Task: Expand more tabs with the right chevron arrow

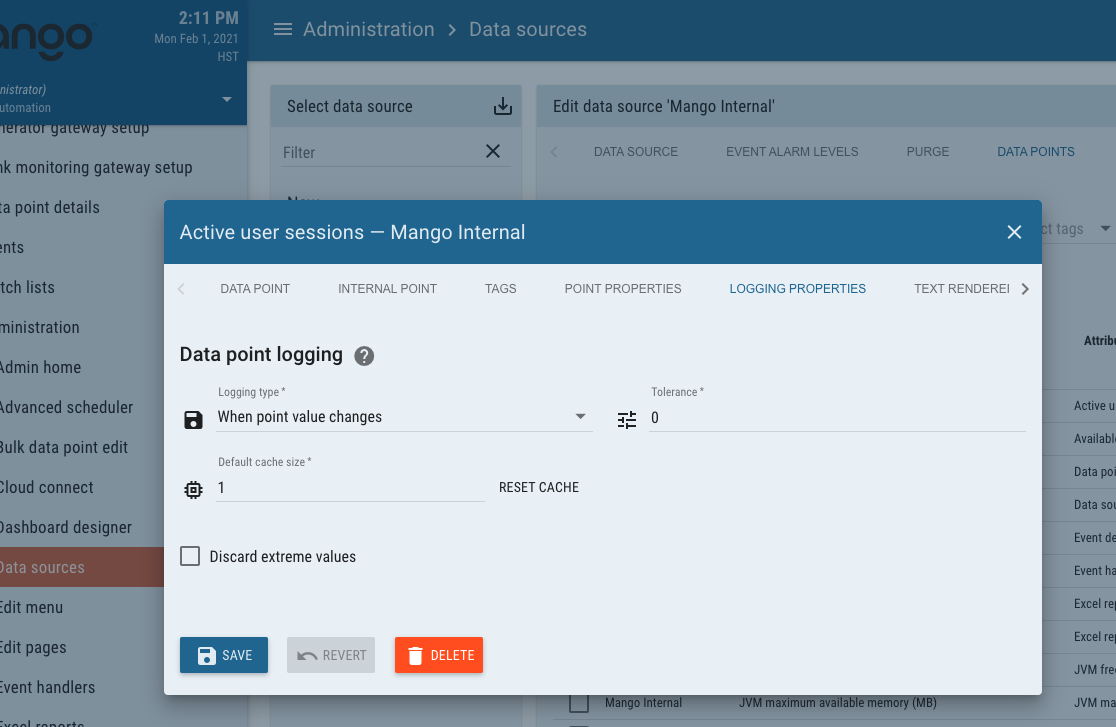Action: click(1025, 288)
